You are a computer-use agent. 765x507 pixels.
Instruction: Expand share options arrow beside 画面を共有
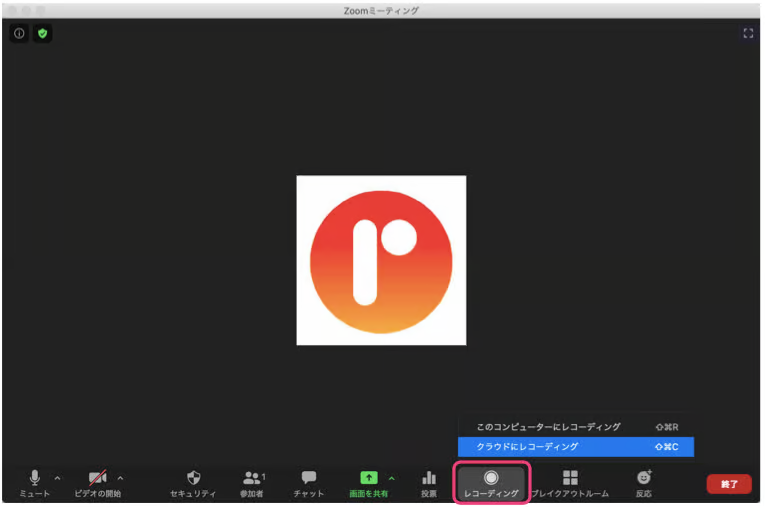(x=391, y=478)
